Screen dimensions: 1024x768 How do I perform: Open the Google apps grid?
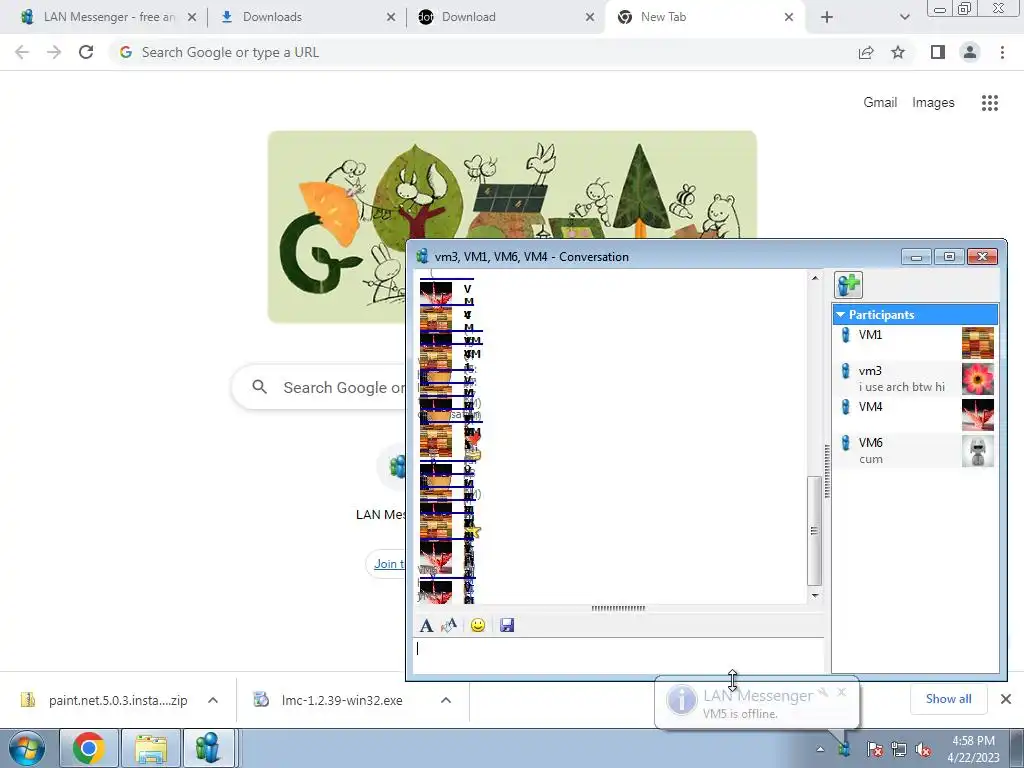pos(990,103)
